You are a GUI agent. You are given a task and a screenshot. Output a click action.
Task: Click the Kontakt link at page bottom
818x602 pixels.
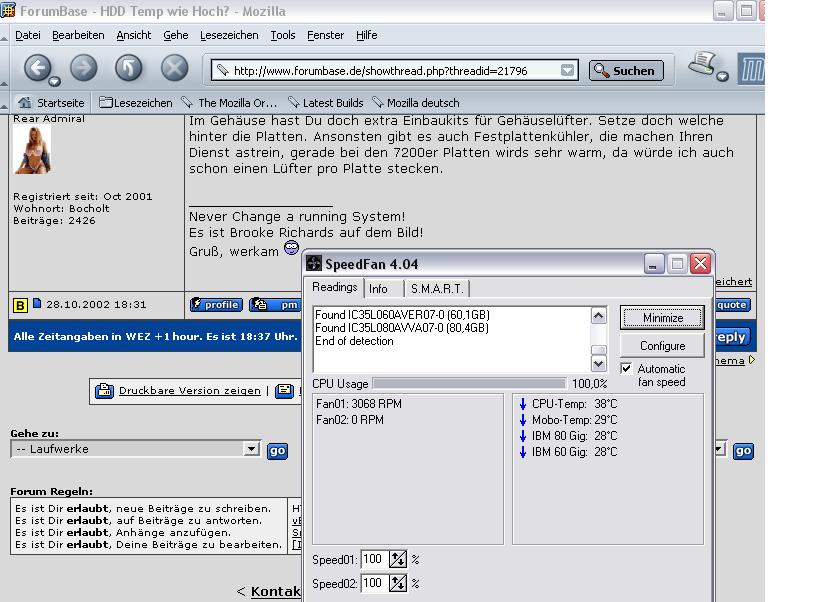click(x=275, y=591)
